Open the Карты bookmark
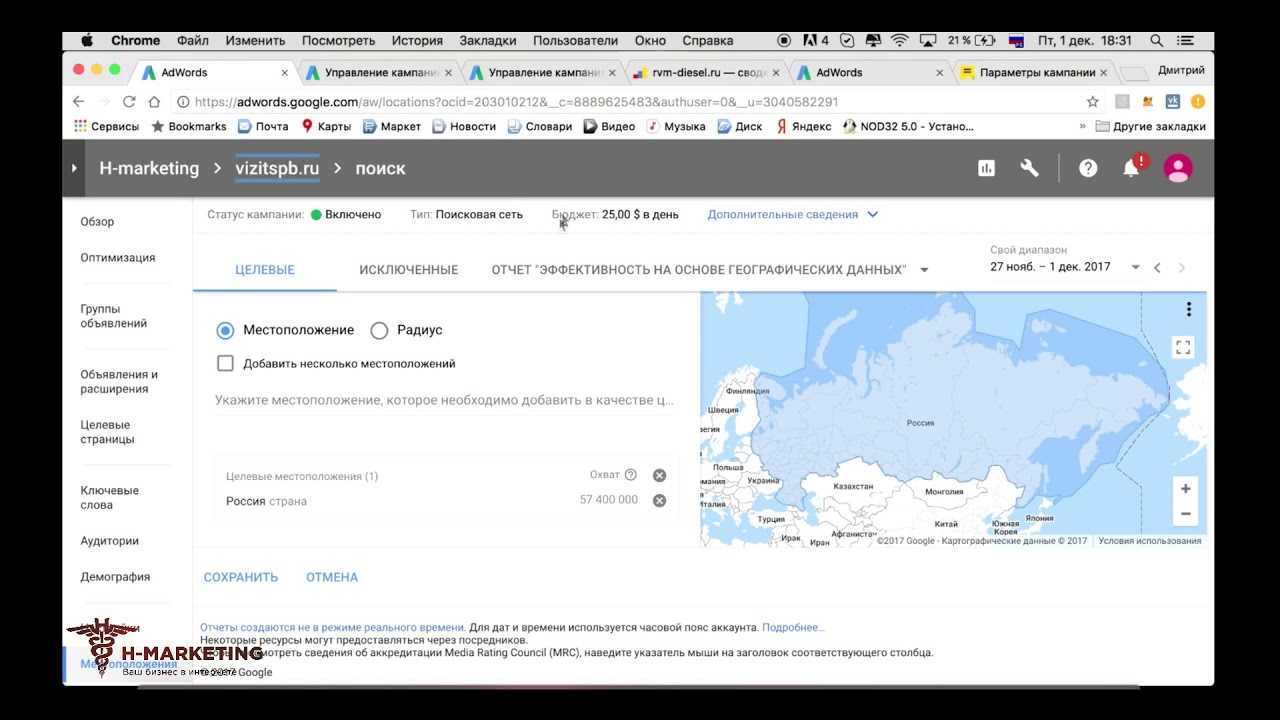The image size is (1280, 720). click(x=326, y=126)
